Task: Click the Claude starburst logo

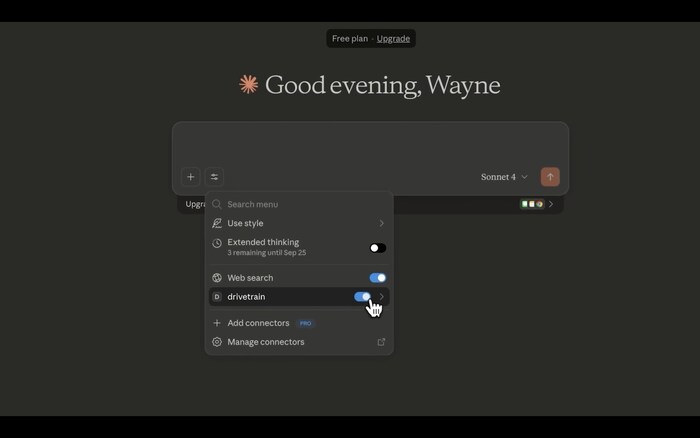Action: (x=249, y=85)
